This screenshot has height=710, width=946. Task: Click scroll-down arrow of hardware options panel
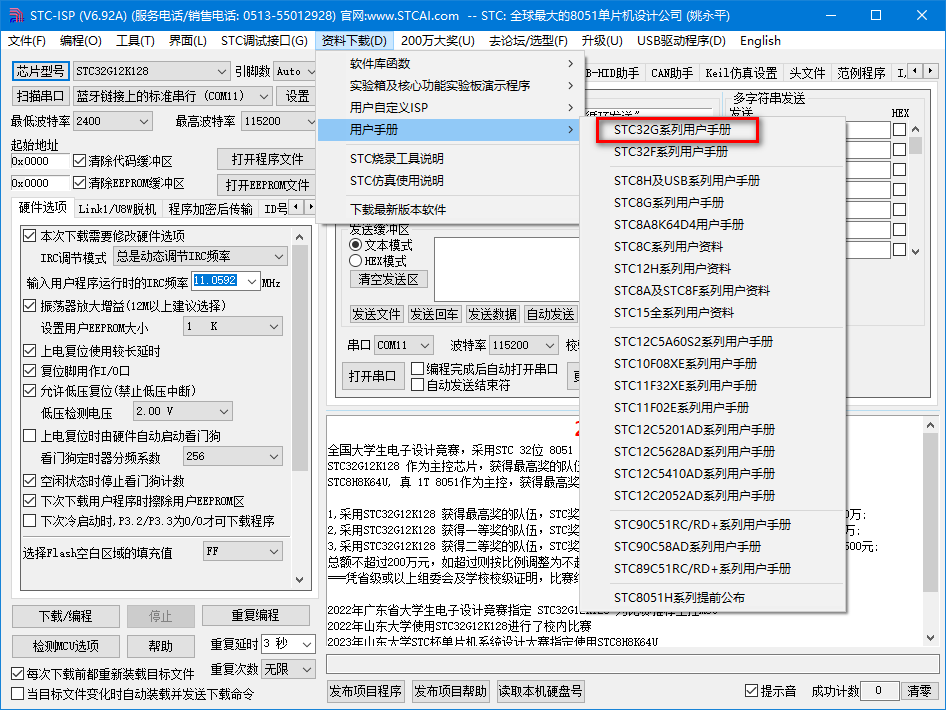(x=300, y=580)
